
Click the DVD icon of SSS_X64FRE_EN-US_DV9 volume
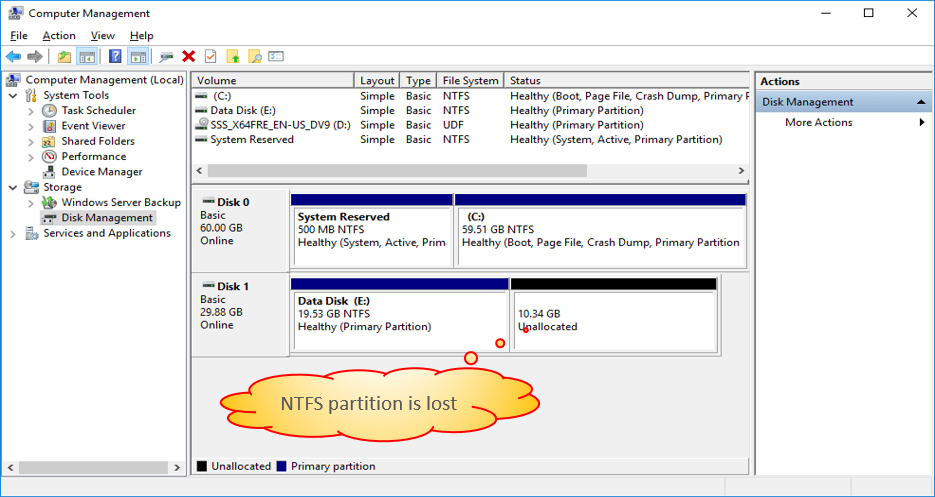coord(202,125)
